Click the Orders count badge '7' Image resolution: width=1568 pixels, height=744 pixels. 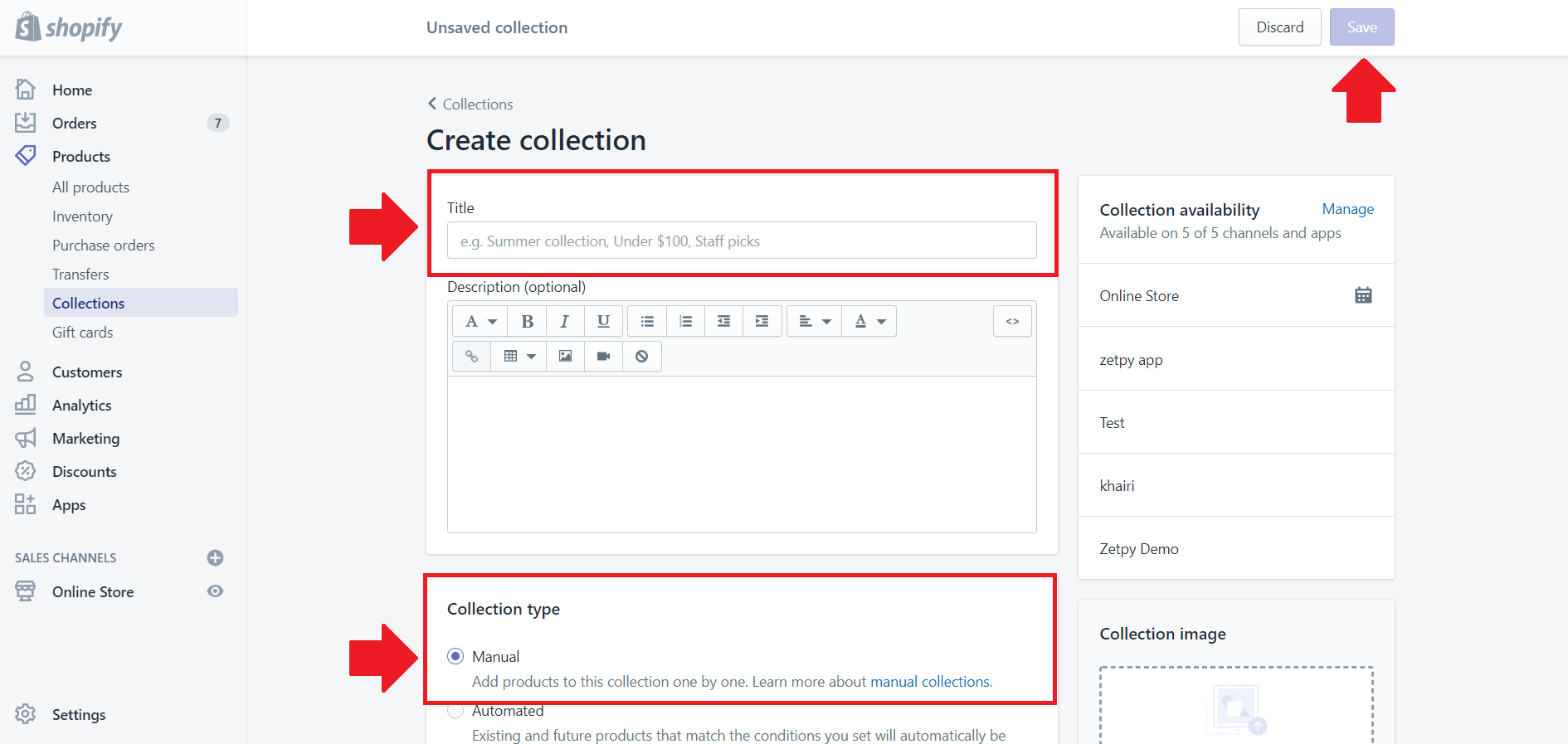[x=218, y=123]
